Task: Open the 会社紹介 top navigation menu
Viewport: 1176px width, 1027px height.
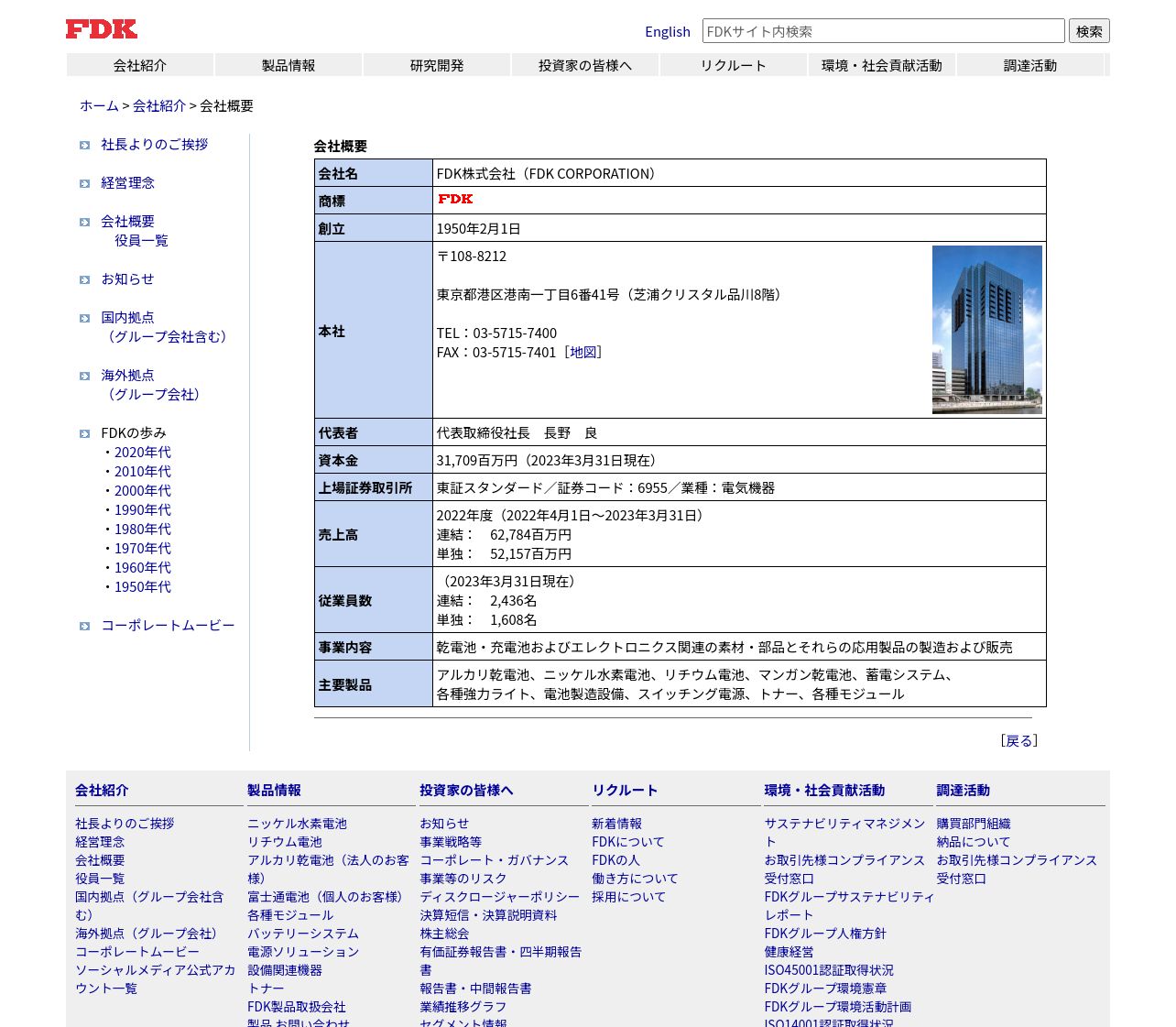Action: 140,65
